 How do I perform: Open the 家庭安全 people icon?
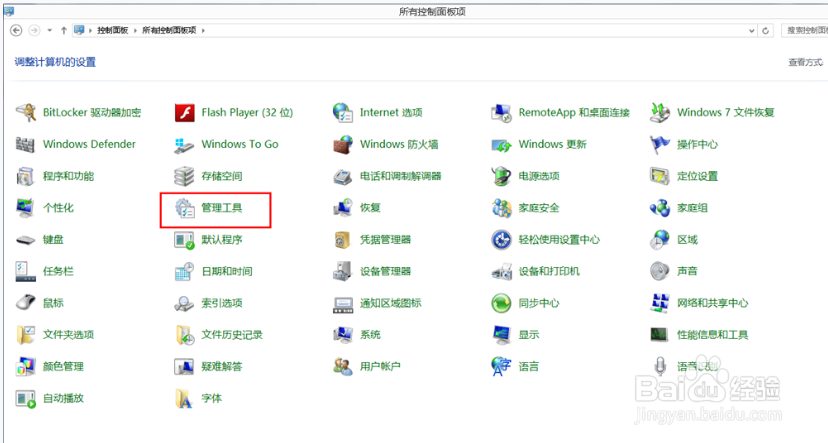(501, 208)
